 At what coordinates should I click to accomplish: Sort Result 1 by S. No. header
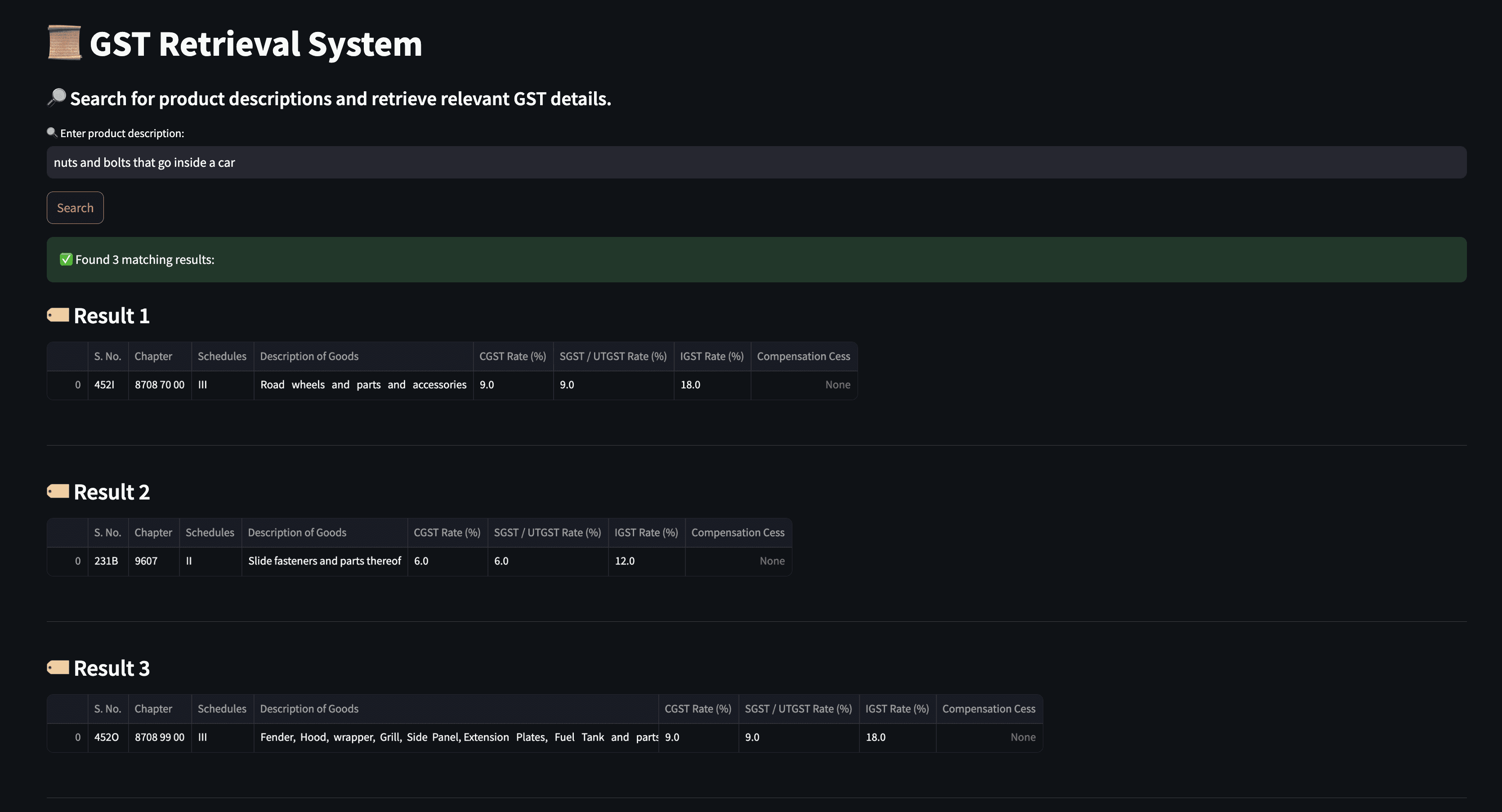point(108,356)
